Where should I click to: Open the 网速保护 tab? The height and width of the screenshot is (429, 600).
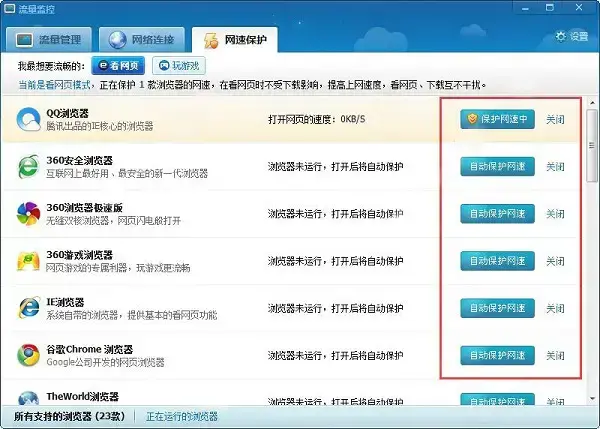235,39
